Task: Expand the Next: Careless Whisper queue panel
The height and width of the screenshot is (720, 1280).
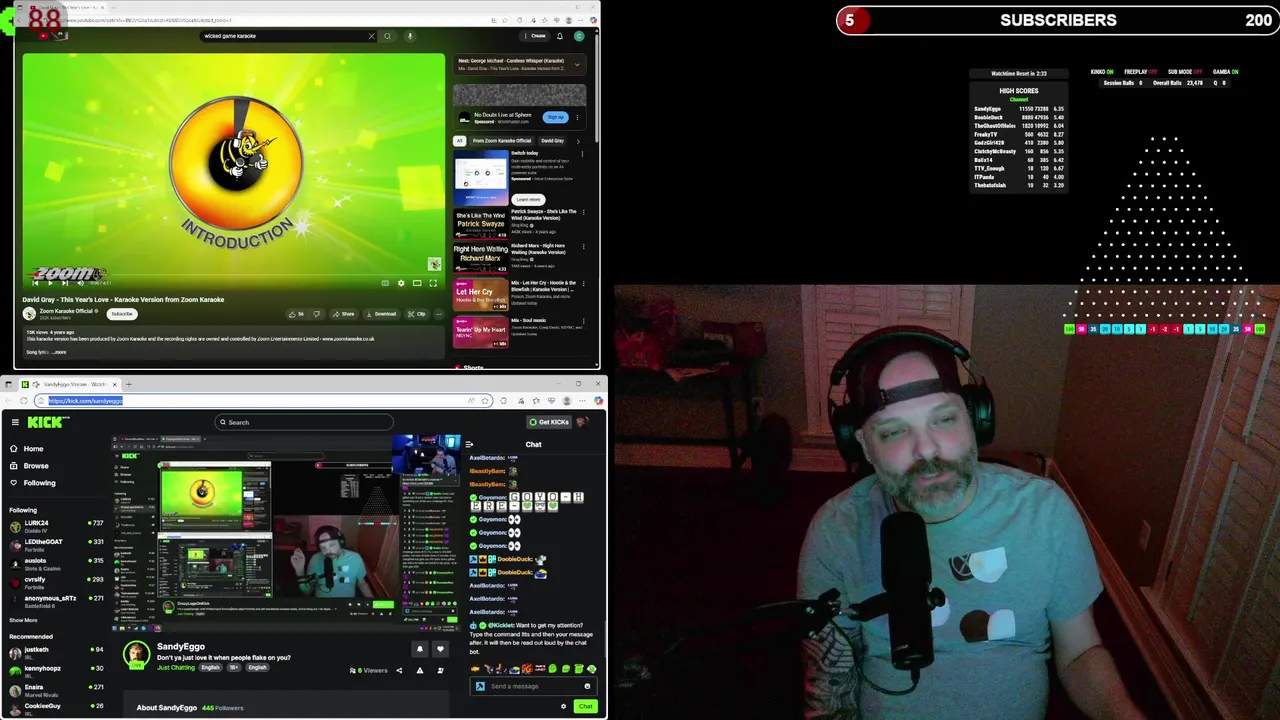Action: point(576,64)
